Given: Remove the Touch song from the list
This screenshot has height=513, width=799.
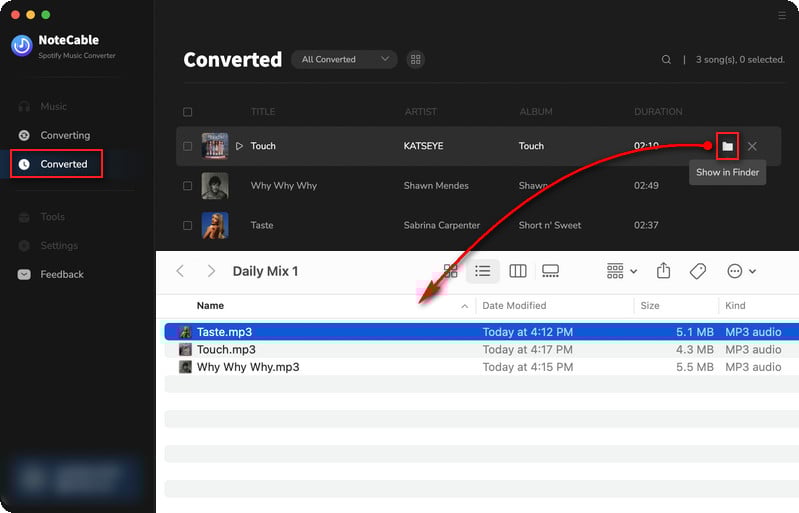Looking at the screenshot, I should pos(752,146).
